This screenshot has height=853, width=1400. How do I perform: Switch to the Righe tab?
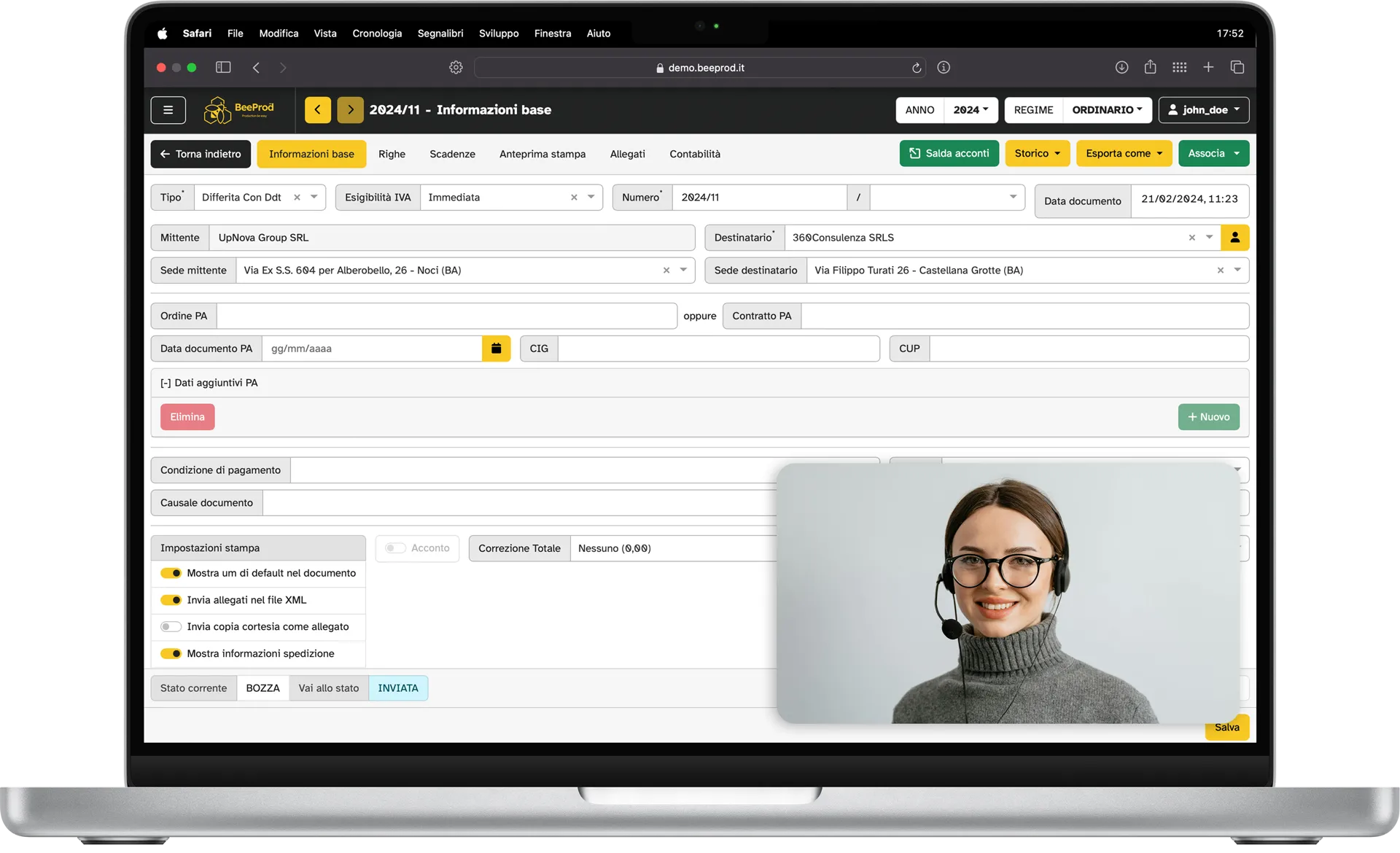392,154
